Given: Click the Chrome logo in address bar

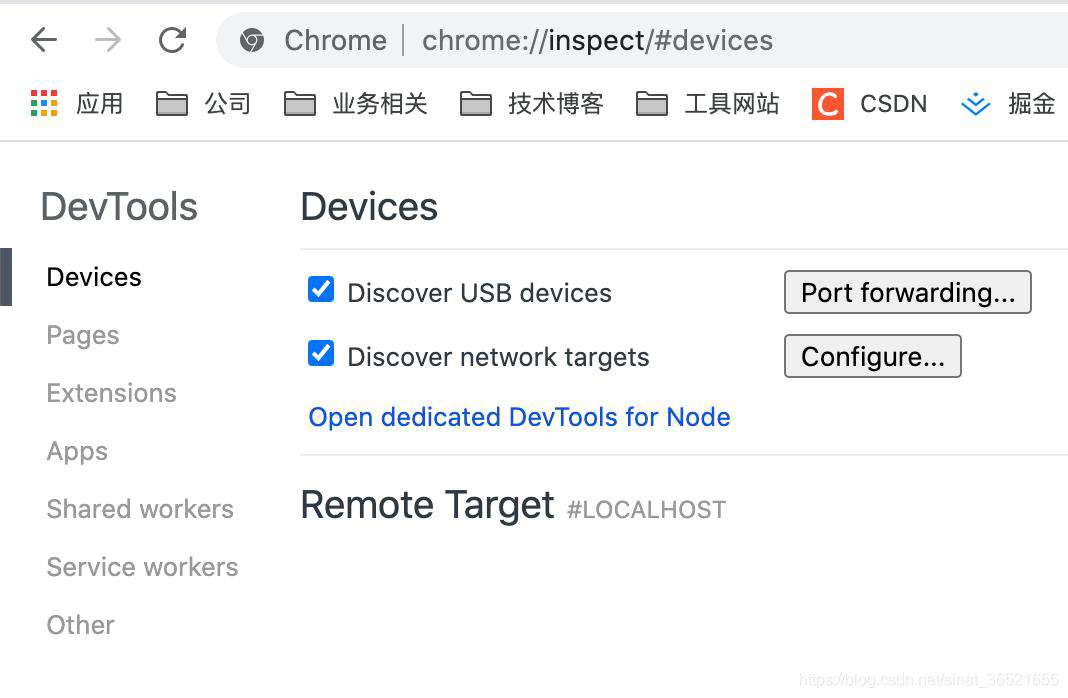Looking at the screenshot, I should point(252,41).
